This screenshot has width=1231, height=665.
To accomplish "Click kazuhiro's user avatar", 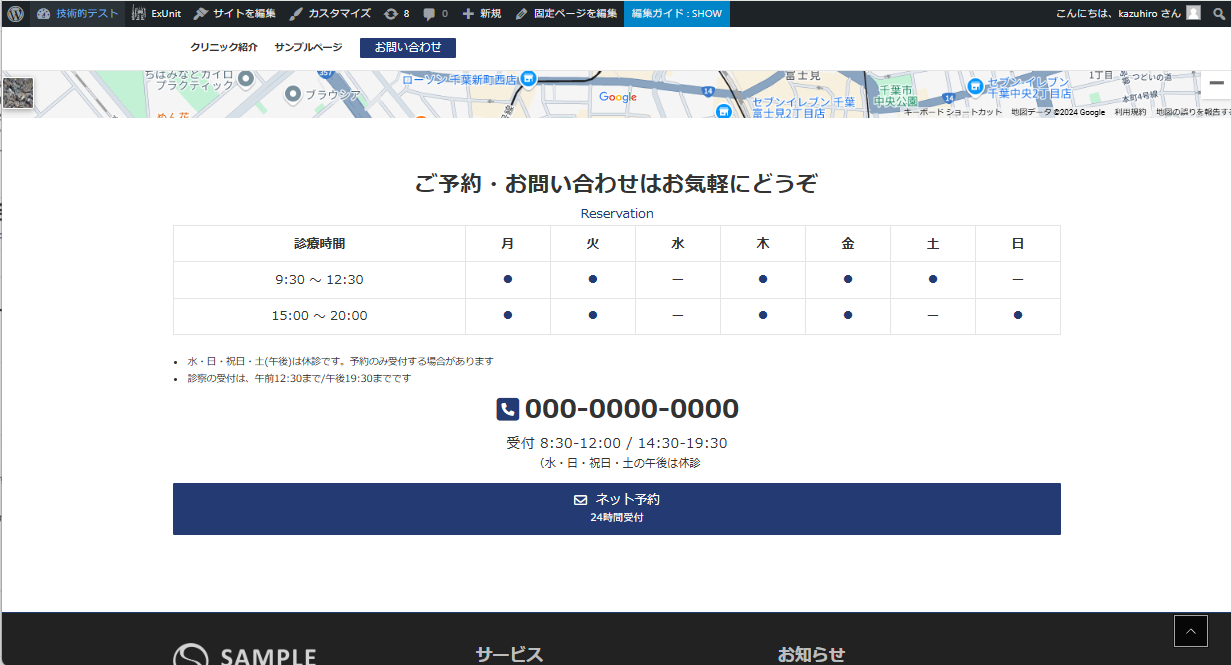I will [1193, 13].
